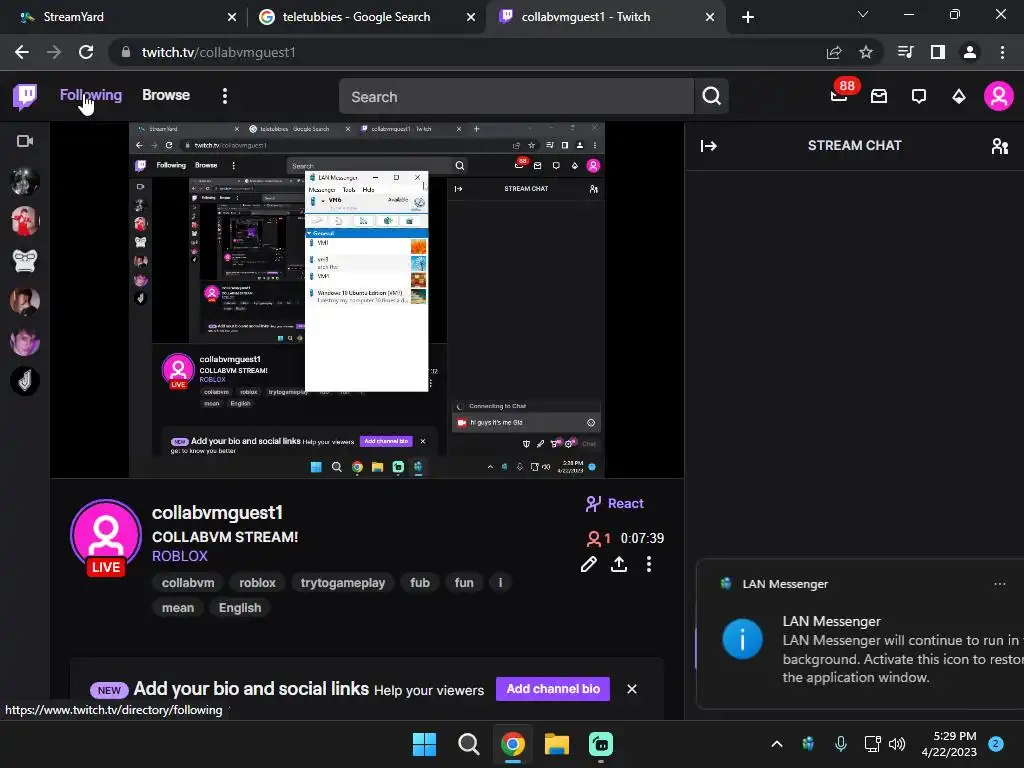Click the collabvmguest1 LIVE profile avatar
This screenshot has width=1024, height=768.
pos(106,537)
